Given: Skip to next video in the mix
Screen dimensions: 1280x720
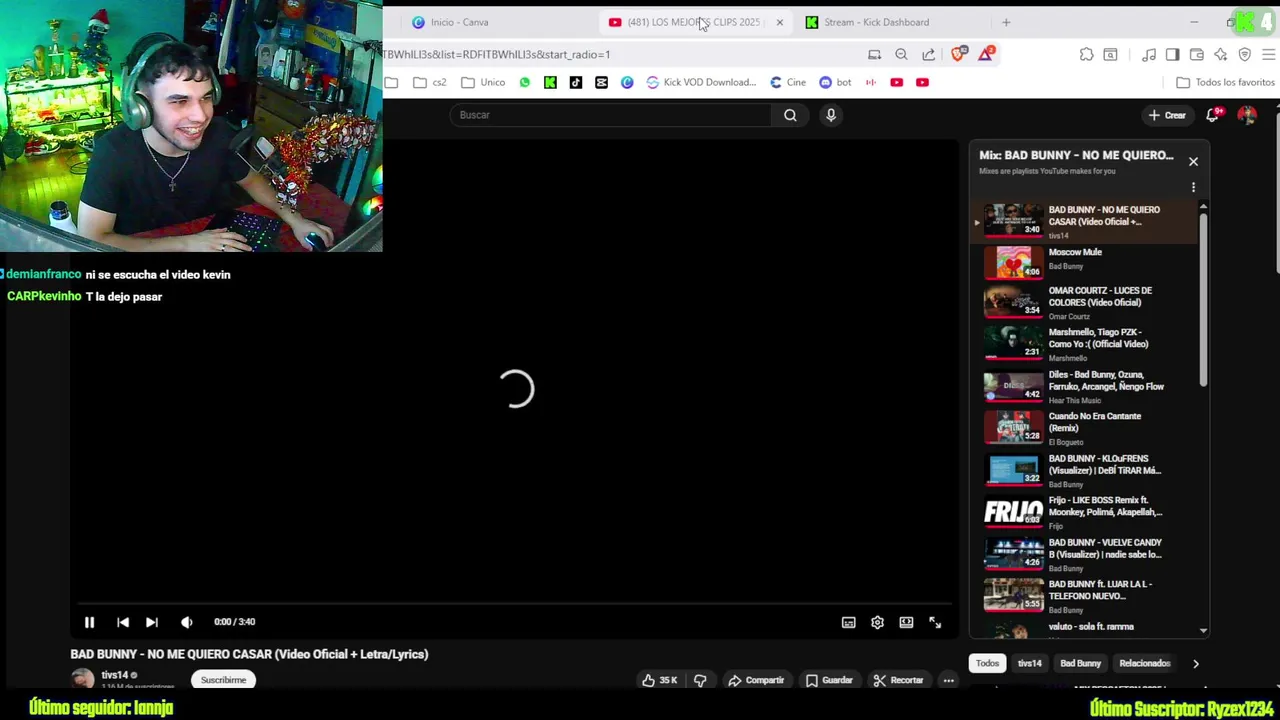Looking at the screenshot, I should click(x=152, y=622).
